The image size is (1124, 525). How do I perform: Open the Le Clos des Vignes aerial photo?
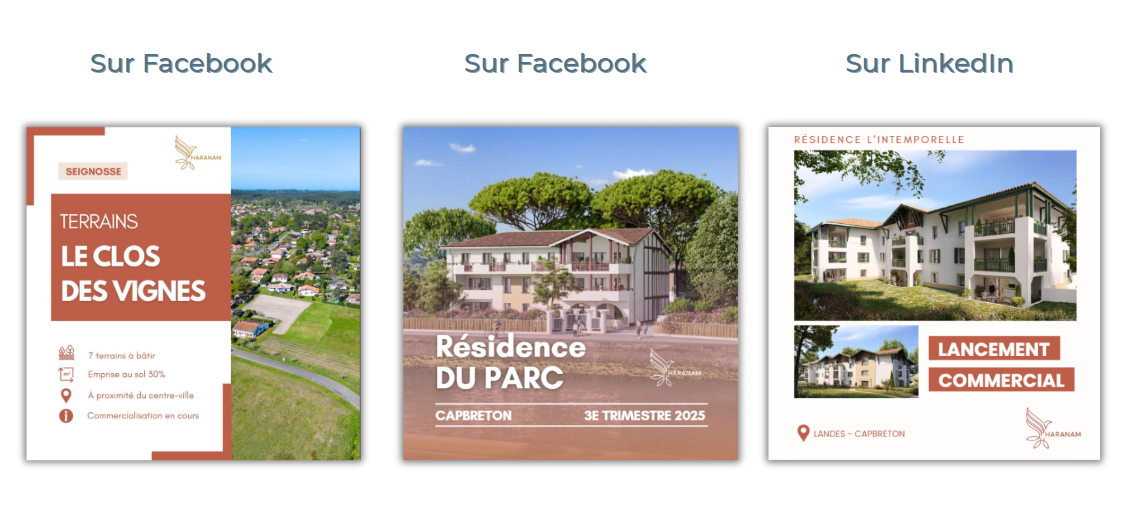(x=295, y=293)
